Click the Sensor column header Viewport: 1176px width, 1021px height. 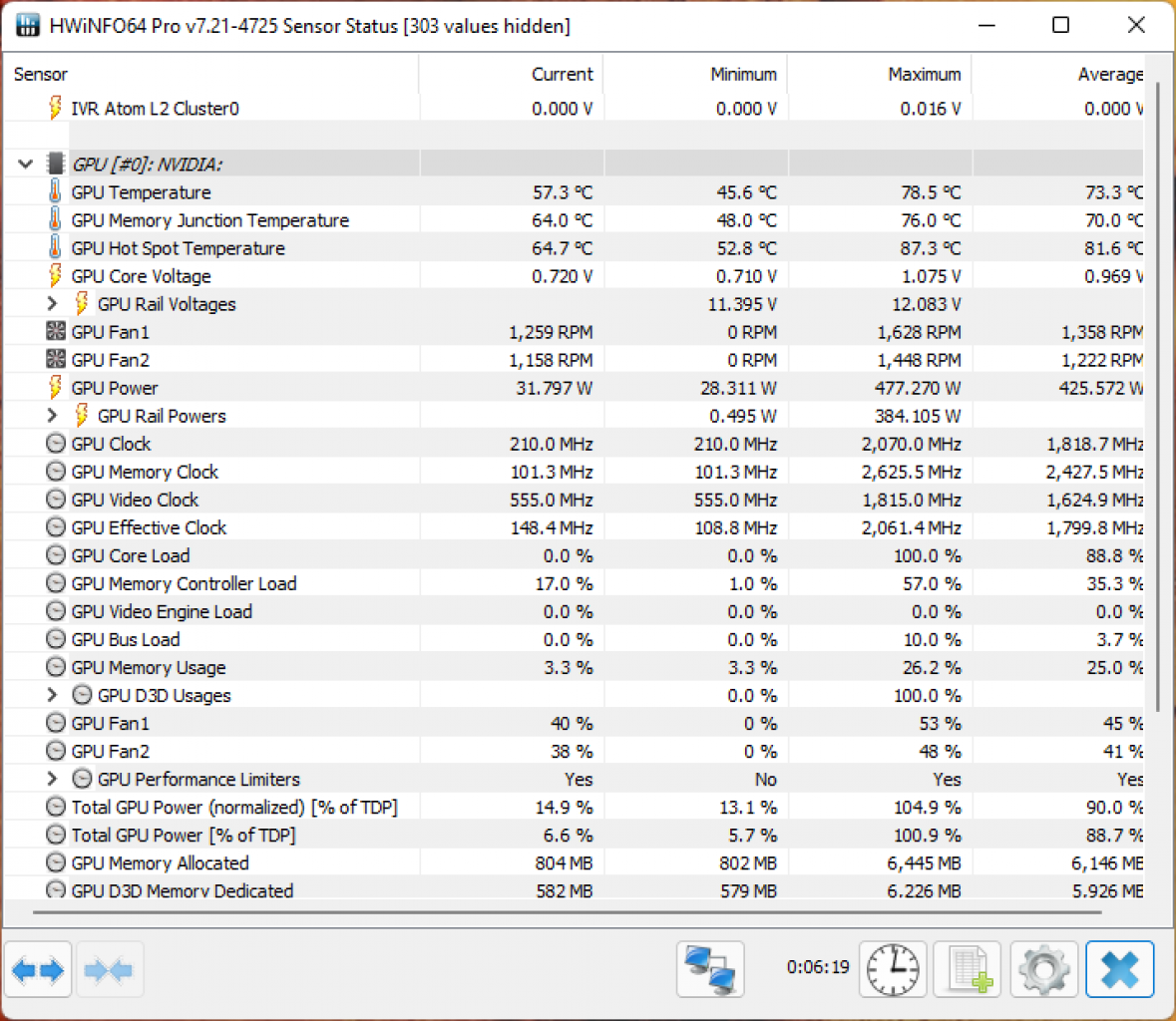point(211,74)
